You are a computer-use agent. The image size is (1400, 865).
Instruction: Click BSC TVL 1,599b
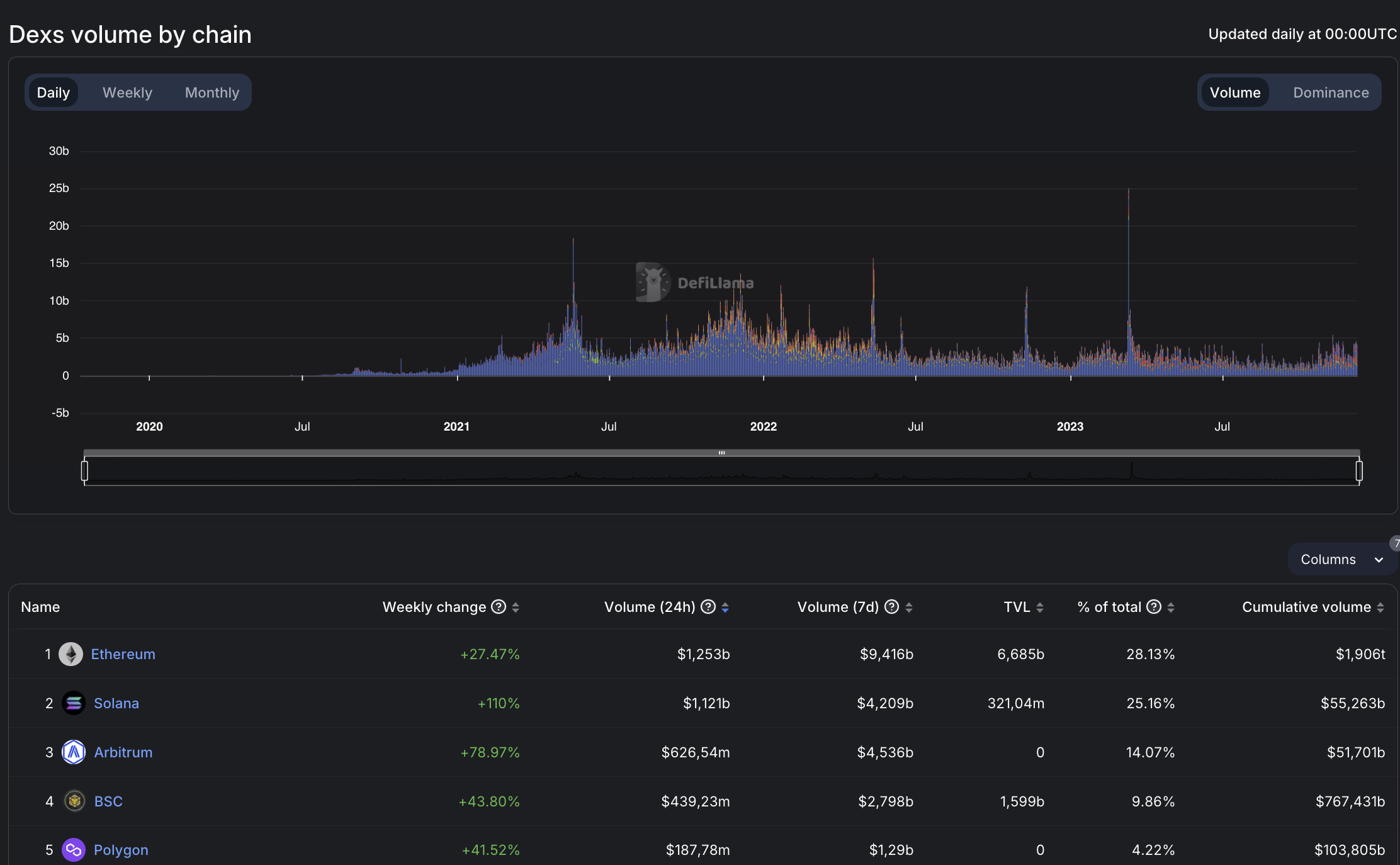coord(1022,801)
